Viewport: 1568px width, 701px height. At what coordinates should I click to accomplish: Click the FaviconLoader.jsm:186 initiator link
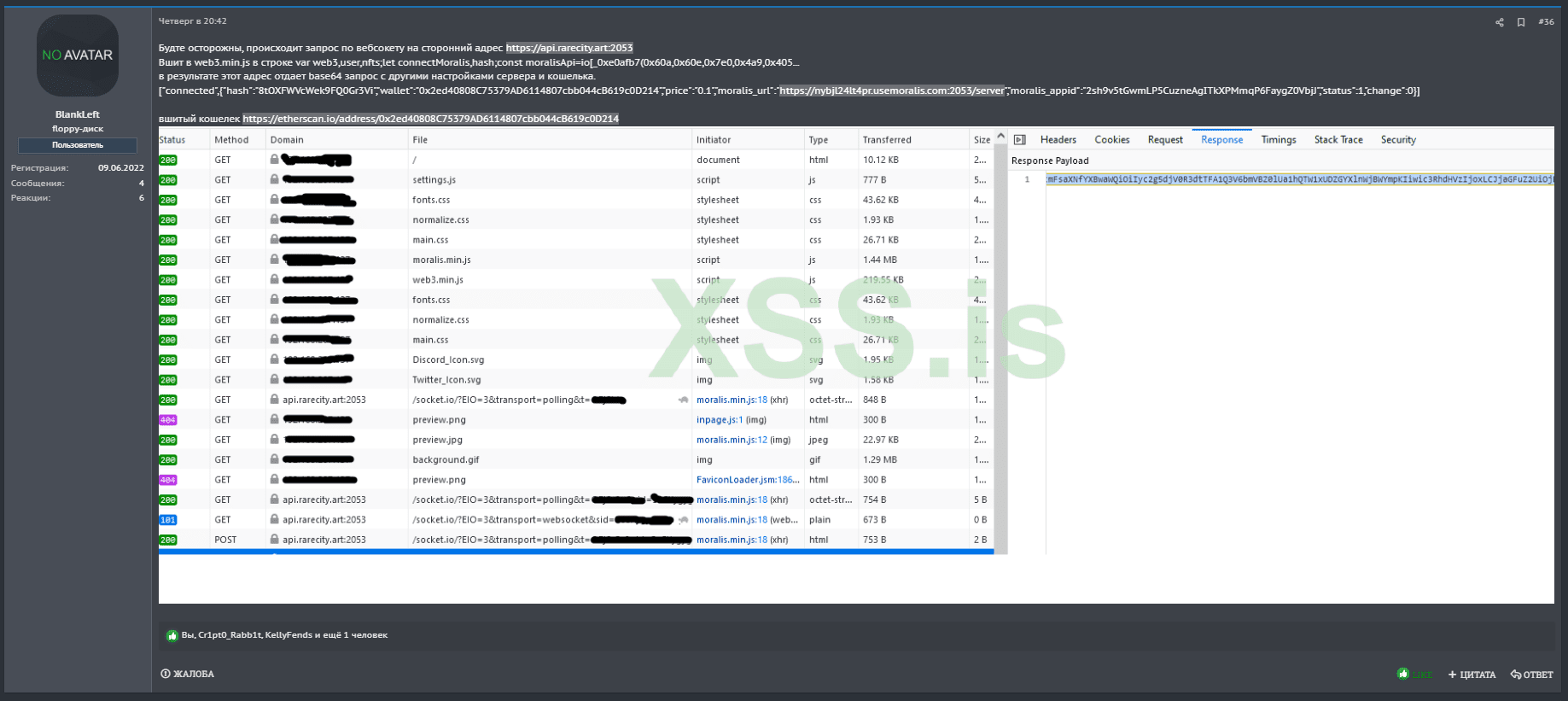point(748,480)
